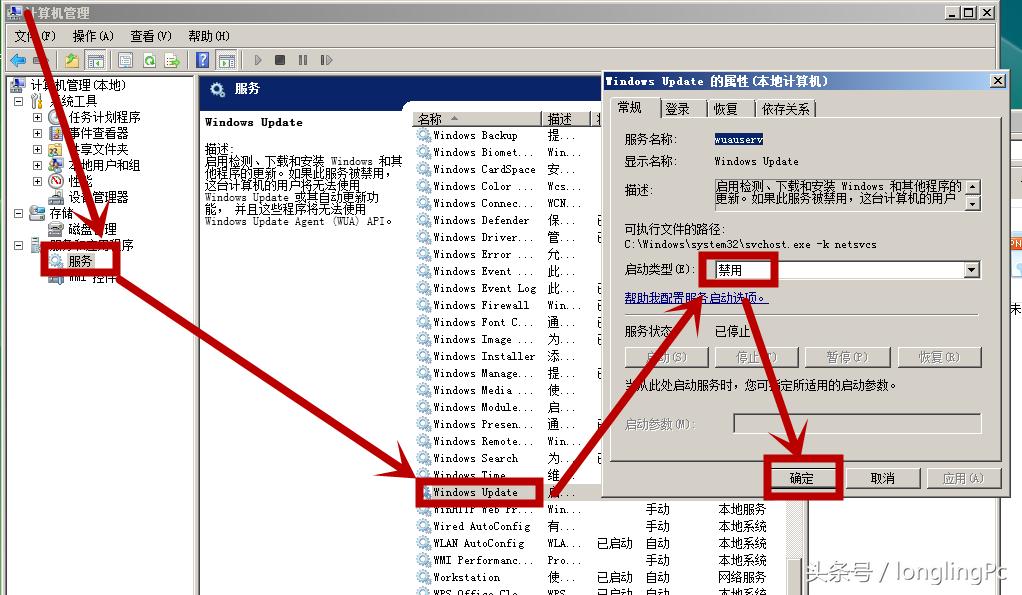Click the start service play icon
The height and width of the screenshot is (595, 1022).
[259, 60]
